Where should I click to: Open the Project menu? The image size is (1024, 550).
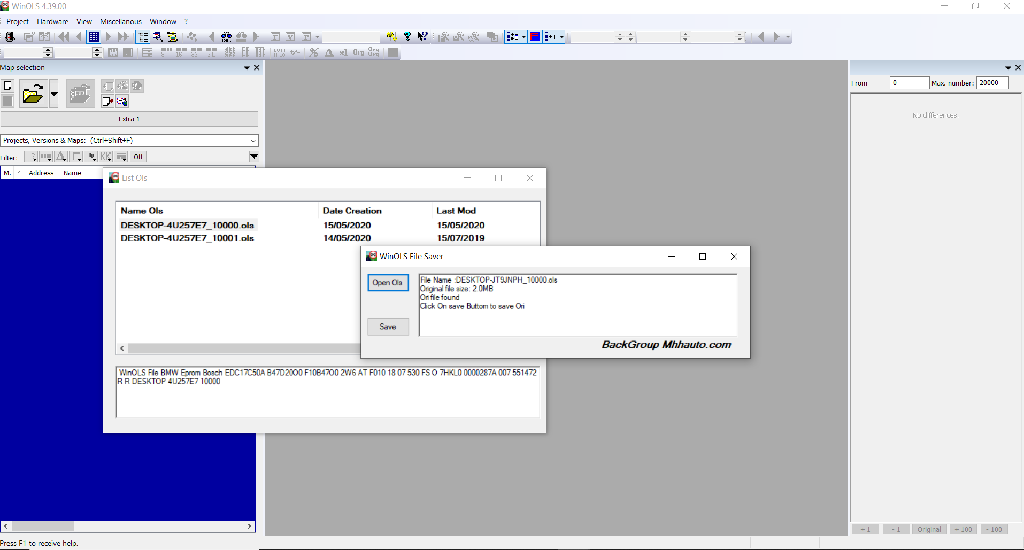(17, 22)
